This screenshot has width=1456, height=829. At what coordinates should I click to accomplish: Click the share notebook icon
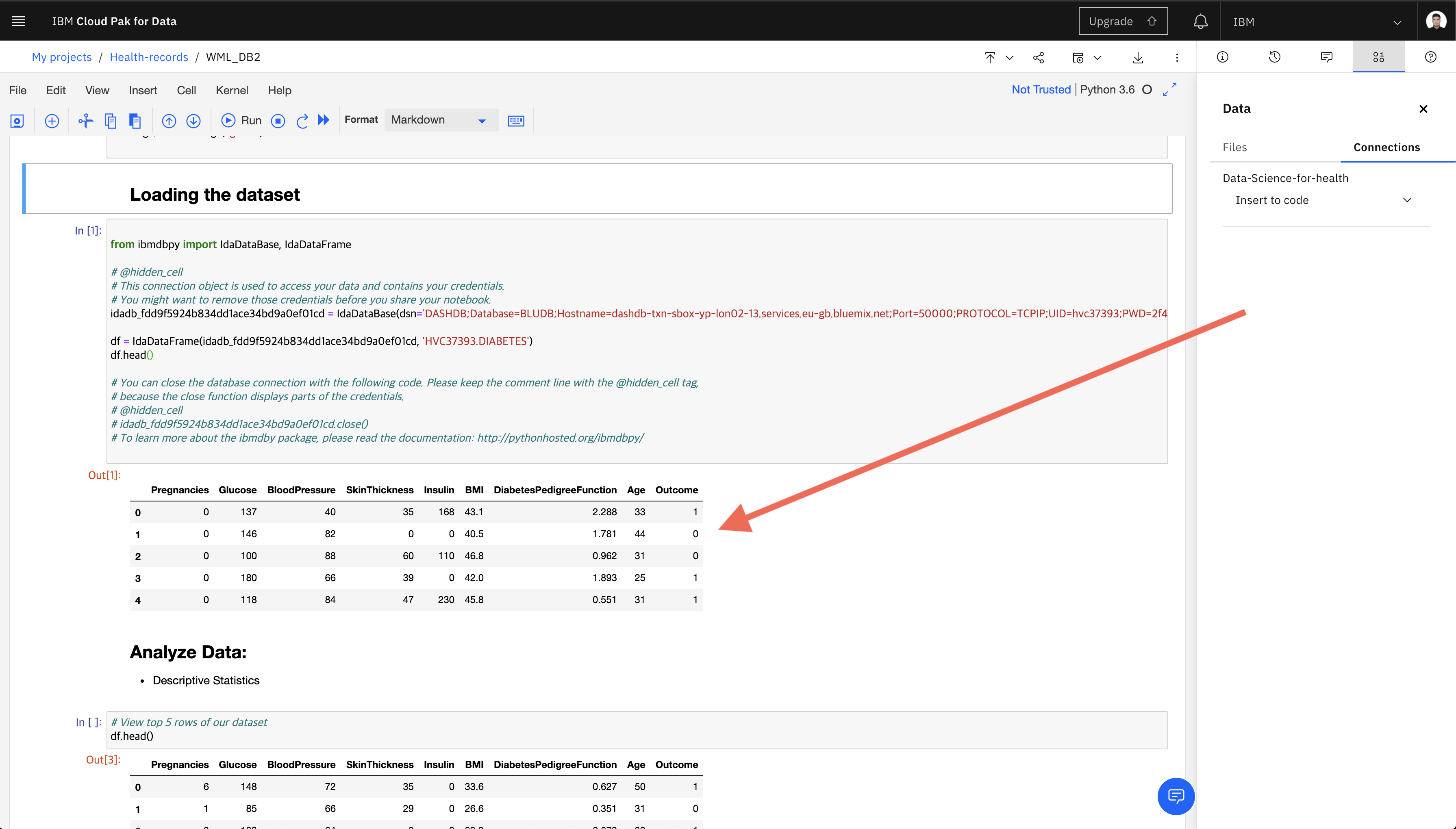coord(1039,58)
